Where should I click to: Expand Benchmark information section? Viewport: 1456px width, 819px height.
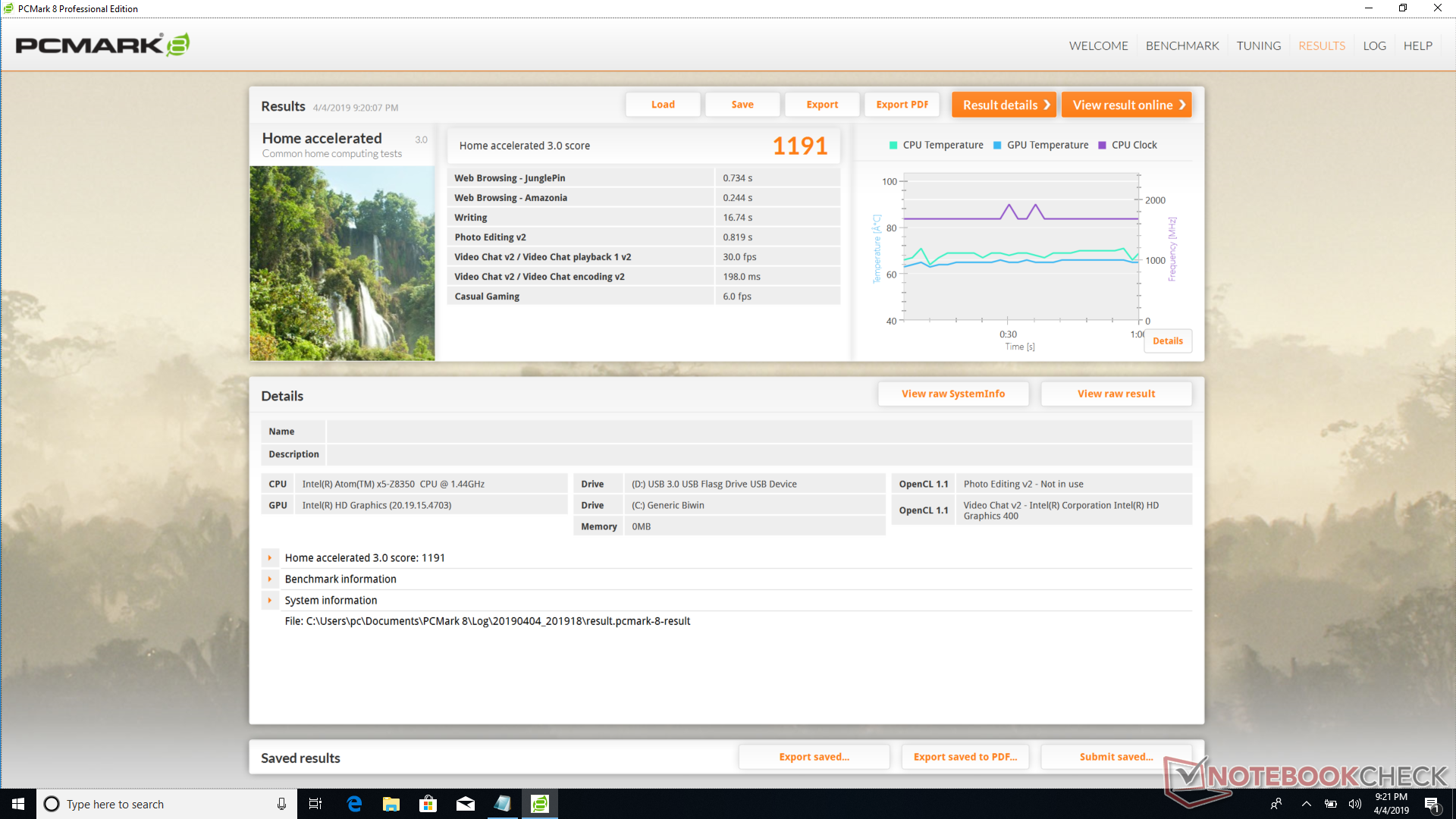pyautogui.click(x=269, y=579)
